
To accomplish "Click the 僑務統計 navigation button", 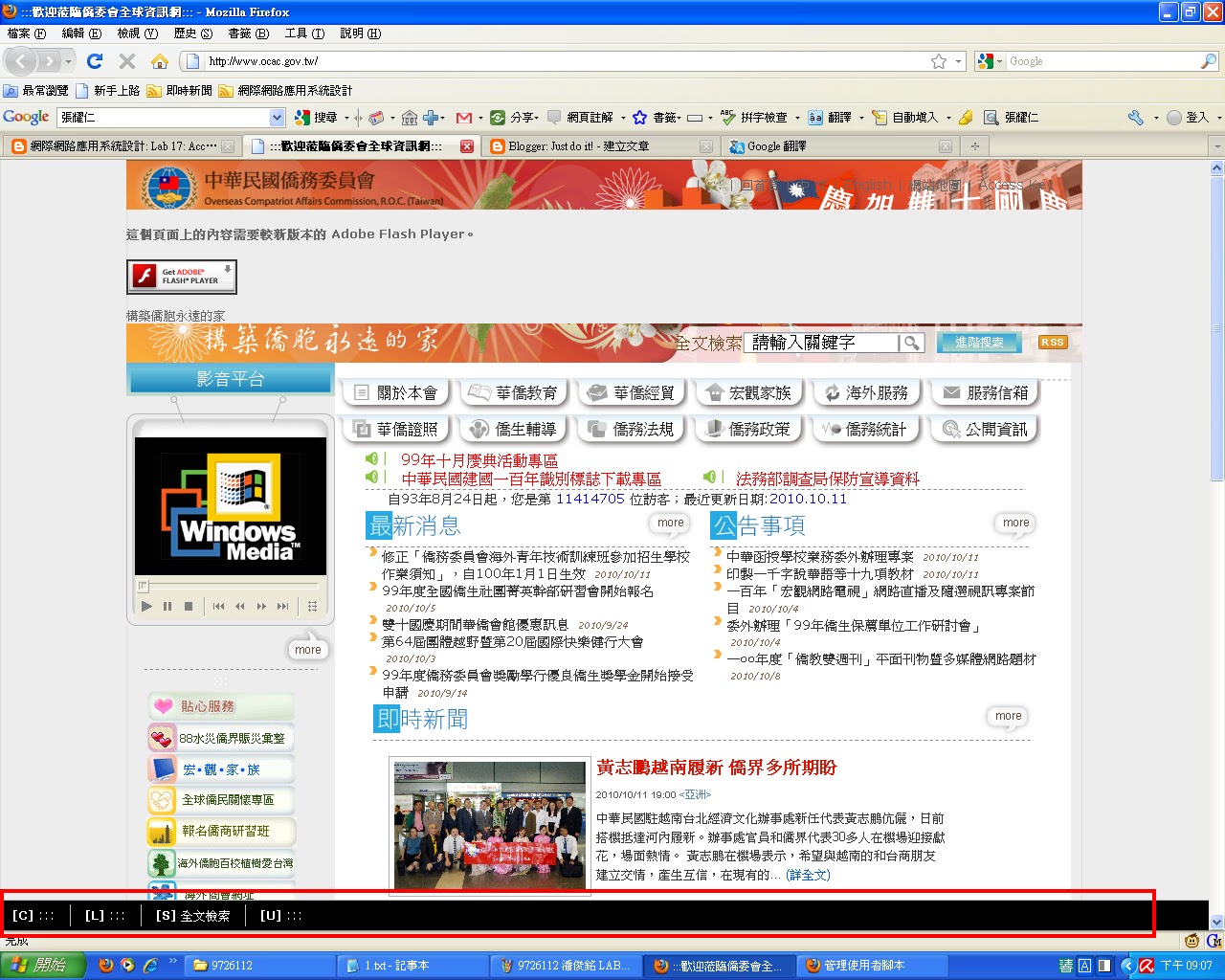I will 866,430.
